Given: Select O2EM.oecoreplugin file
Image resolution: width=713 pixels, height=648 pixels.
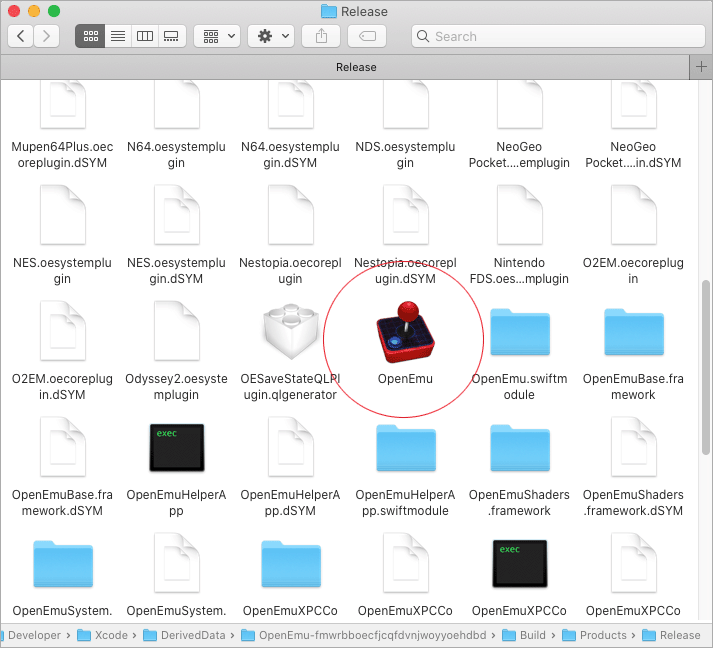Looking at the screenshot, I should pos(633,215).
